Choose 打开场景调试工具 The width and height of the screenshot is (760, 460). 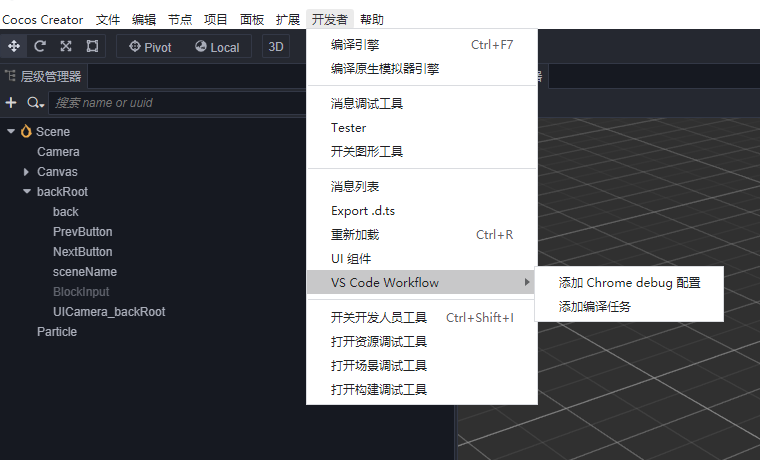(422, 366)
